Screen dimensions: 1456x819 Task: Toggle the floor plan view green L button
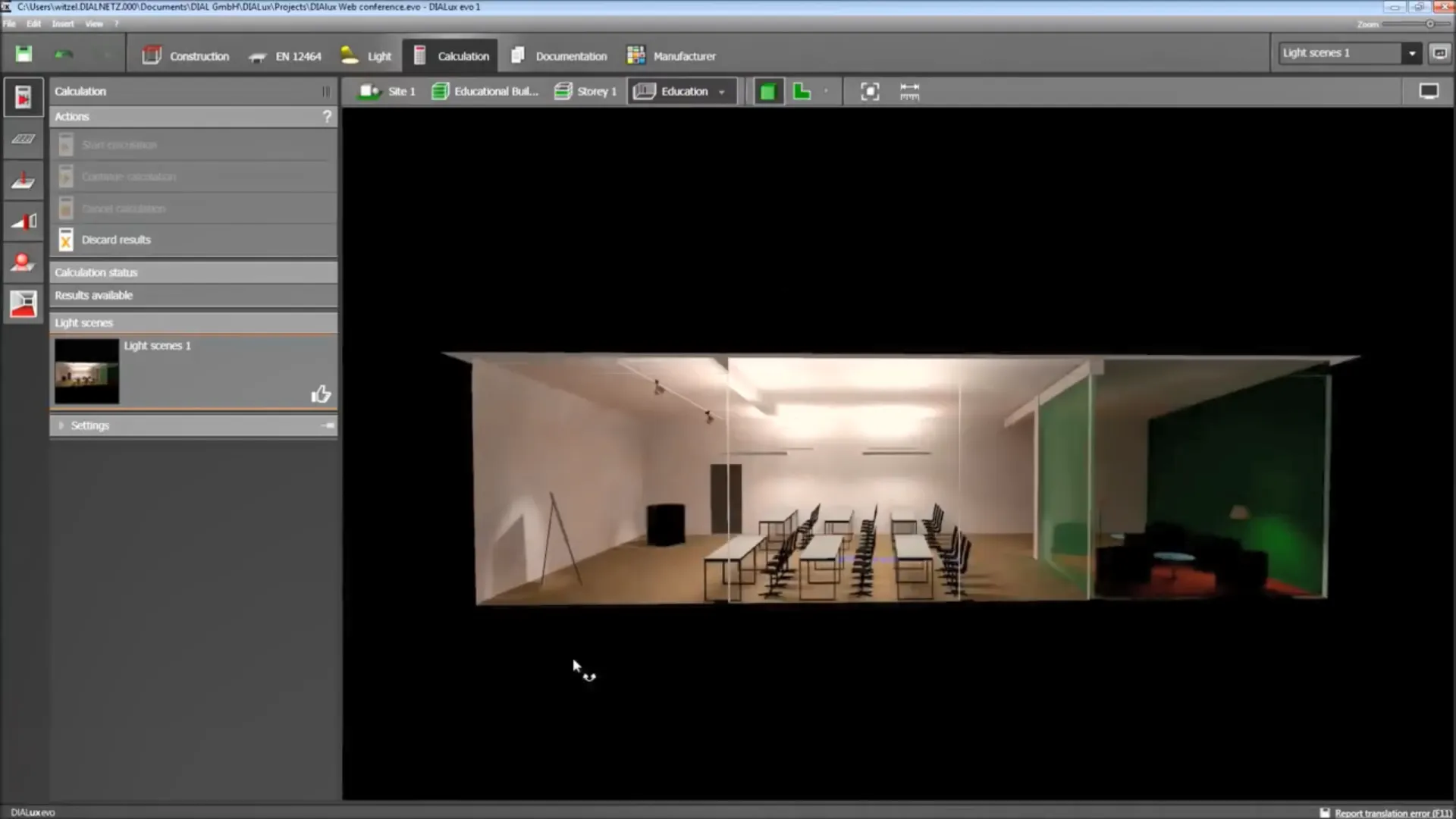click(802, 92)
